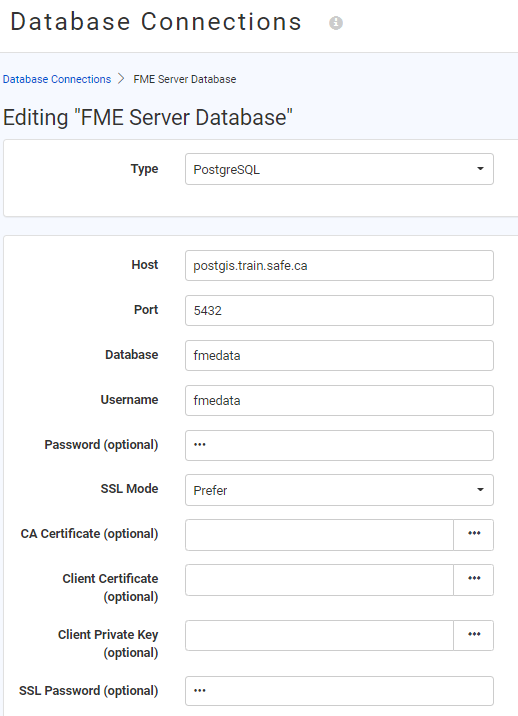Click the Host field with postgis.train.safe.ca
This screenshot has width=518, height=716.
(339, 265)
